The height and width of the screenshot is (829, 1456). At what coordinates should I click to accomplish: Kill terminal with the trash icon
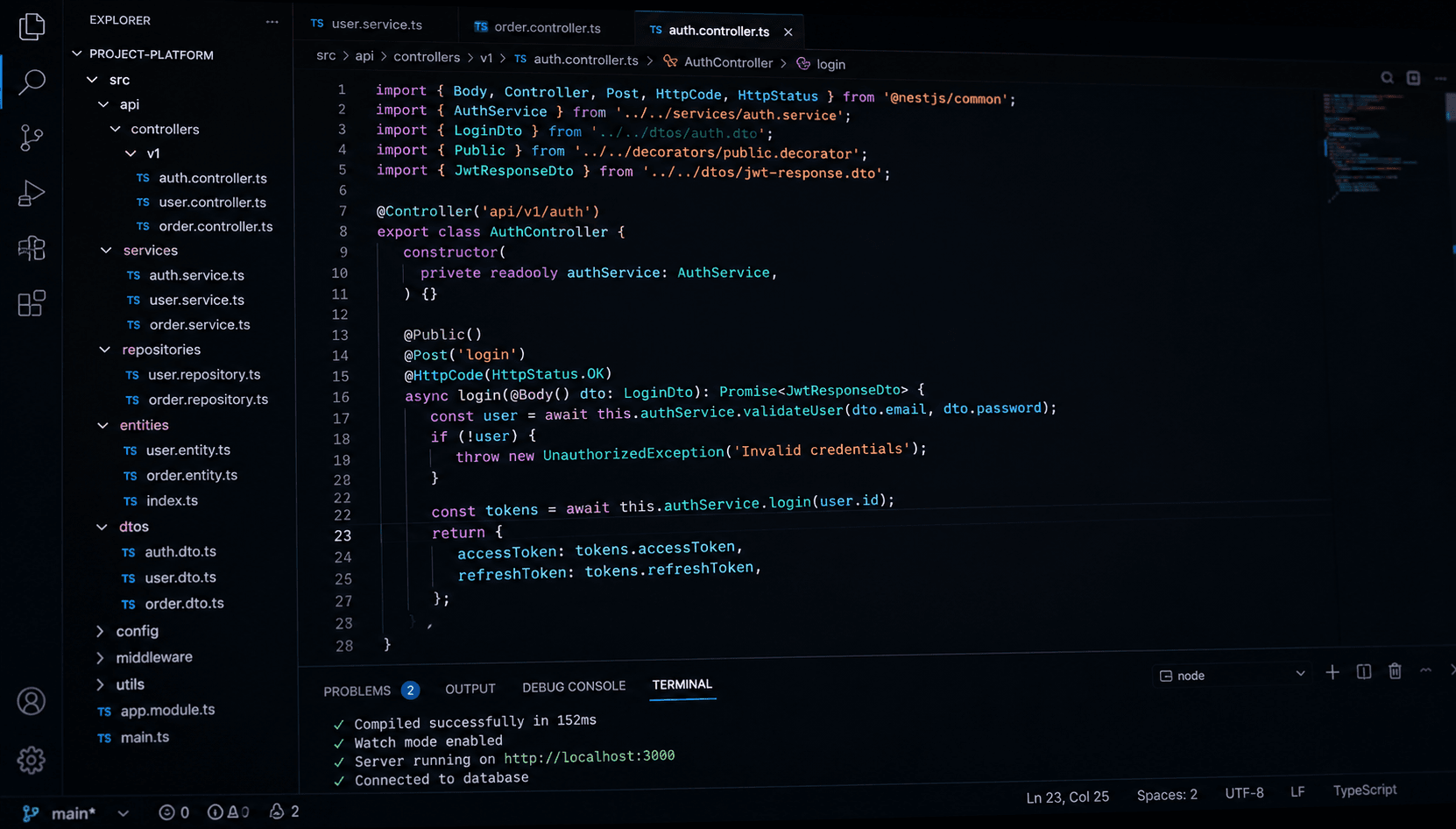[1395, 671]
